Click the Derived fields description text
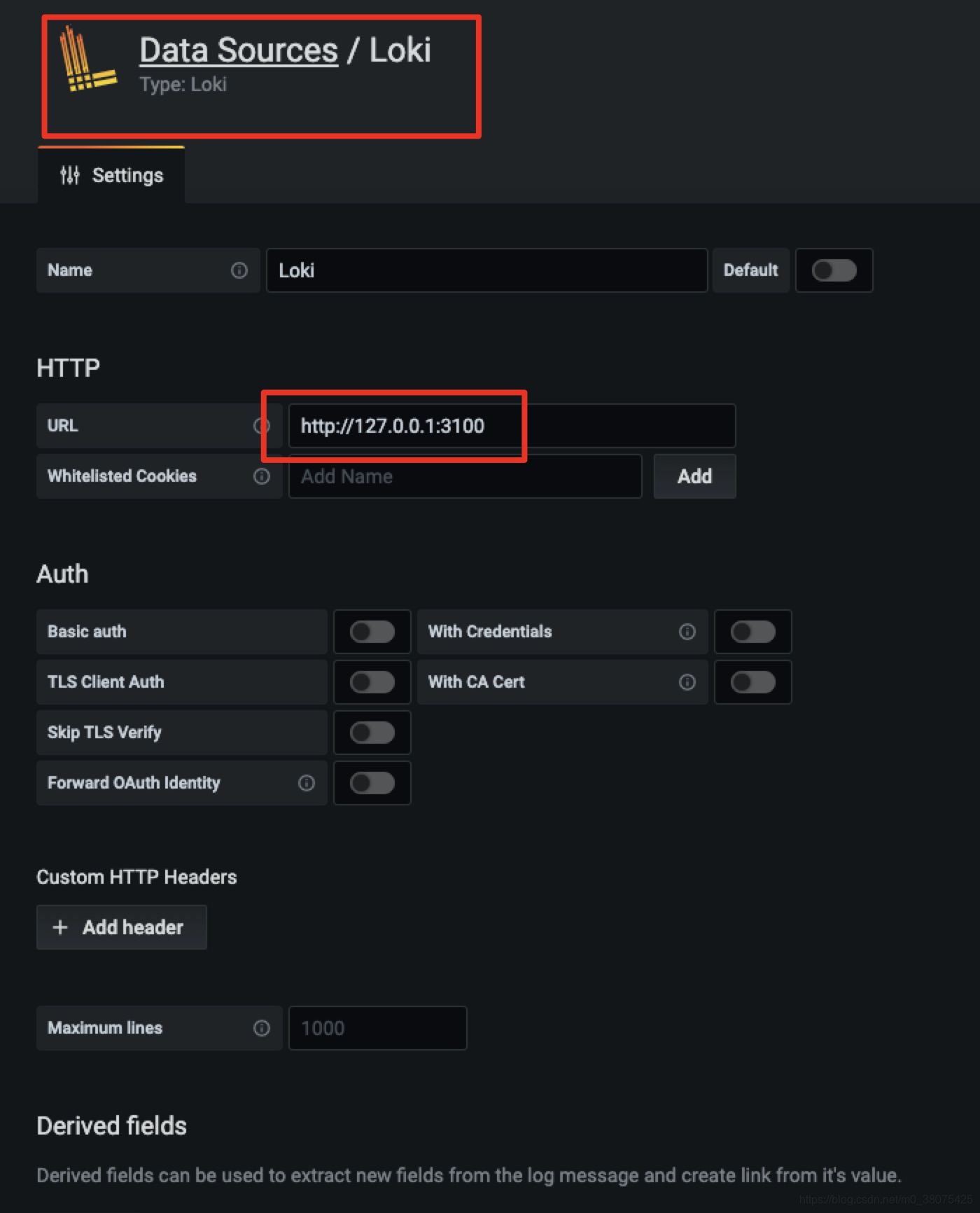 pyautogui.click(x=469, y=1175)
